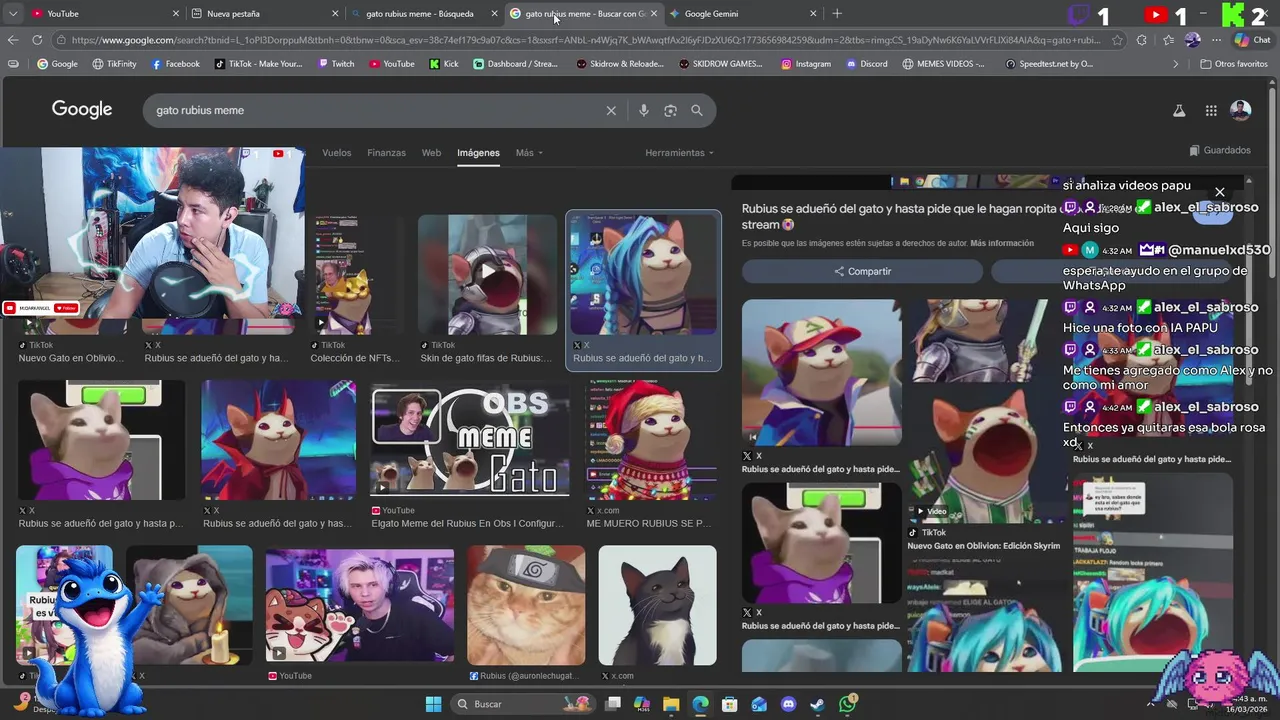Image resolution: width=1280 pixels, height=720 pixels.
Task: Start voice search with the microphone icon
Action: [x=644, y=110]
